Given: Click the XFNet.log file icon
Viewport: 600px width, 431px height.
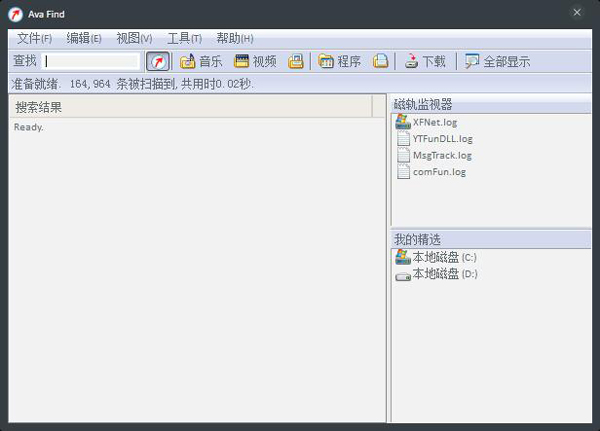Looking at the screenshot, I should 403,122.
